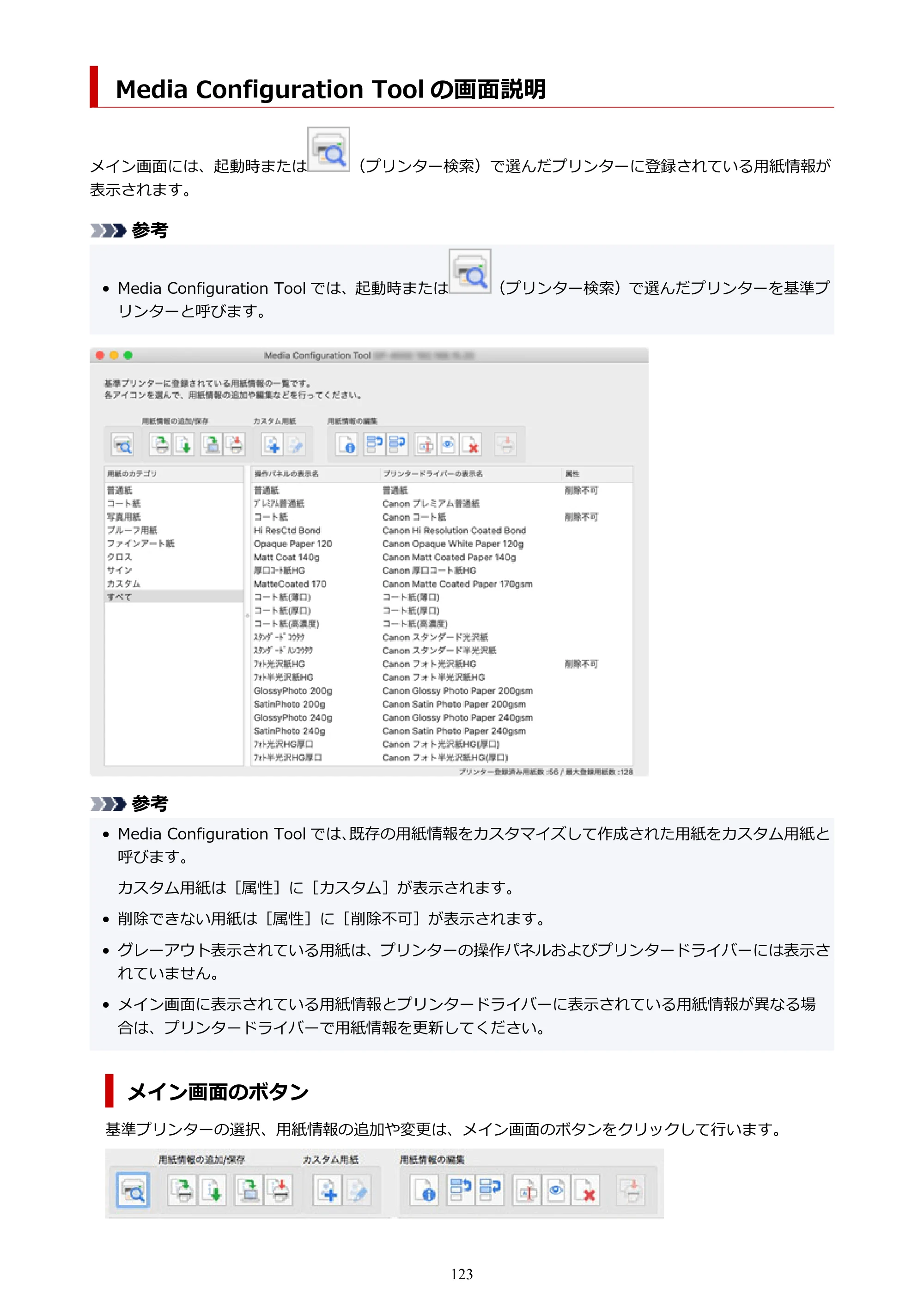Toggle the eye icon in the toolbar under メイン画面のボタン
This screenshot has height=1307, width=924.
556,1190
